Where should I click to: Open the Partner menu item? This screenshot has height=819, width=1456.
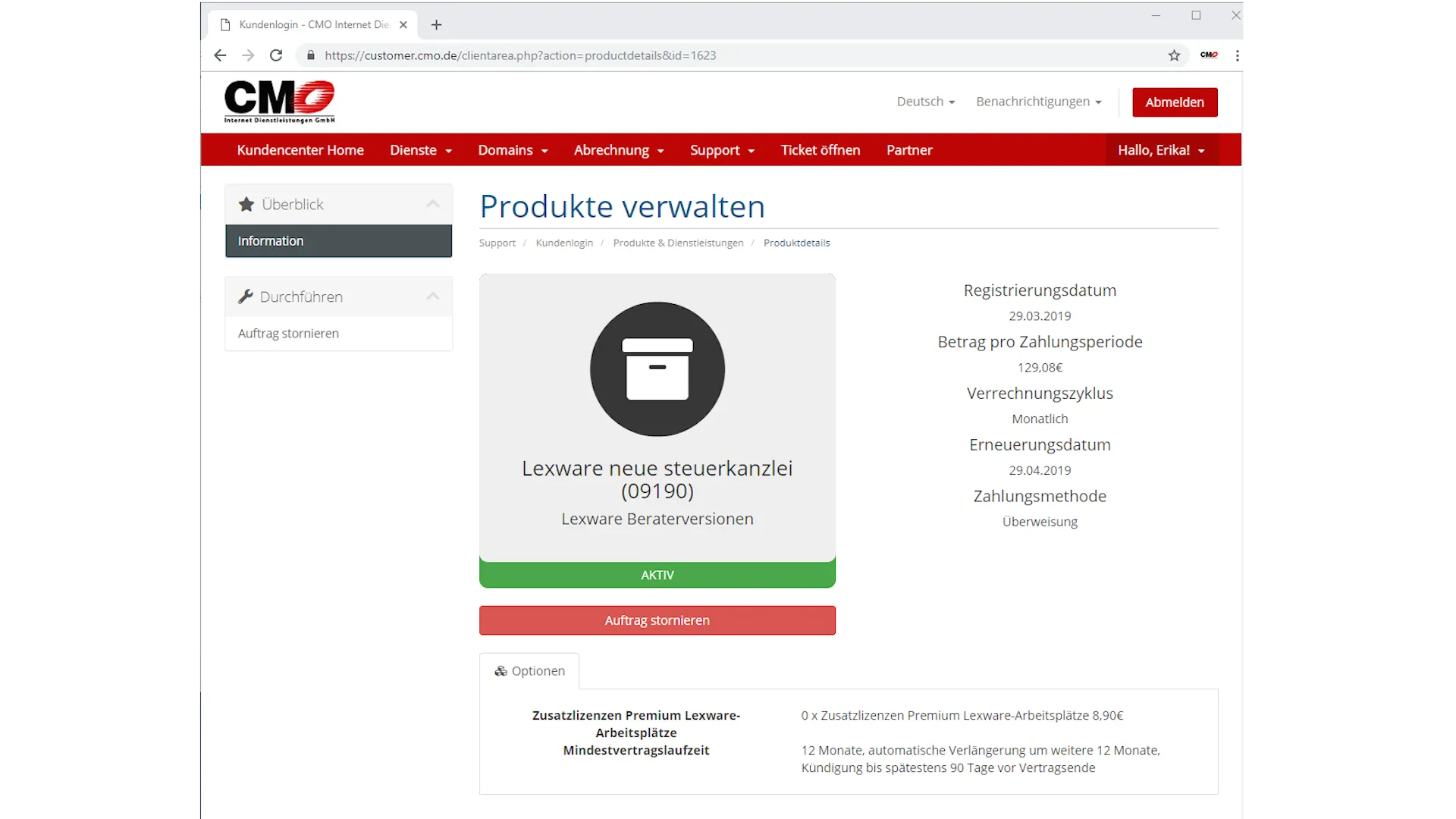click(909, 150)
